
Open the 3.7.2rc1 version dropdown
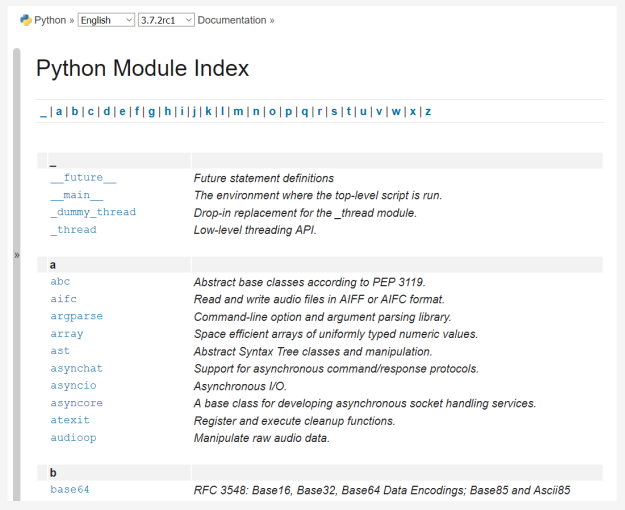pos(166,20)
